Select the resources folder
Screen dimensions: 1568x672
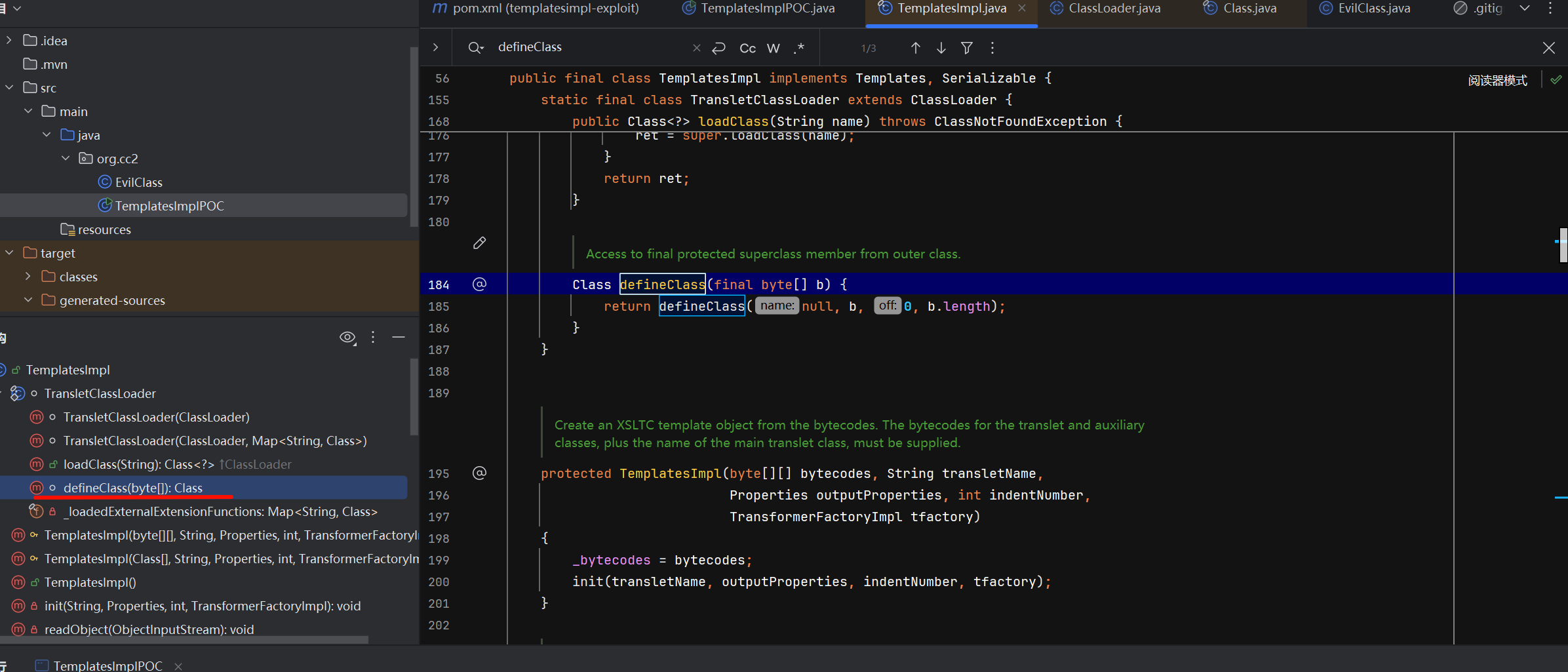(96, 229)
